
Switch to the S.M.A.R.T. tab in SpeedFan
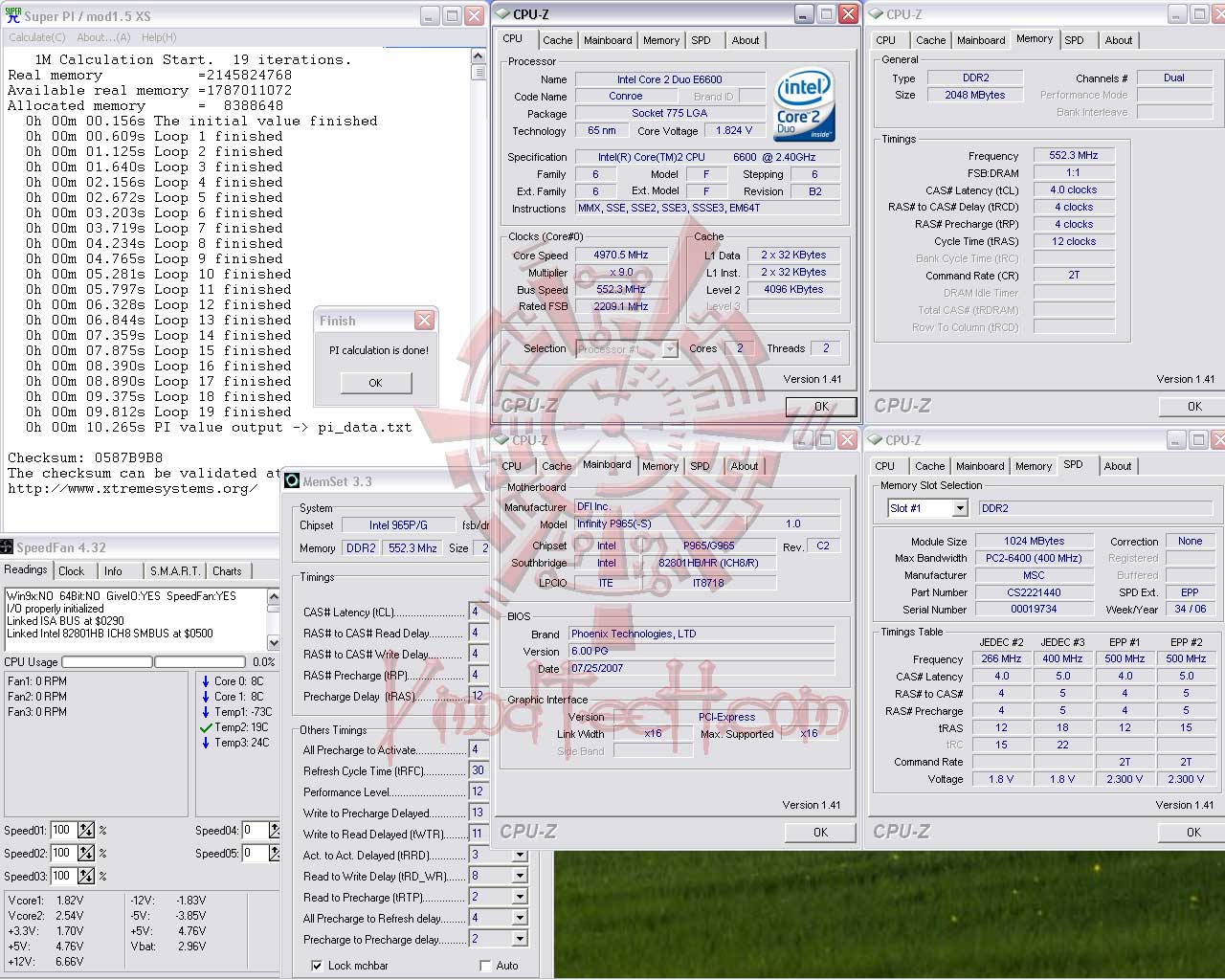175,571
